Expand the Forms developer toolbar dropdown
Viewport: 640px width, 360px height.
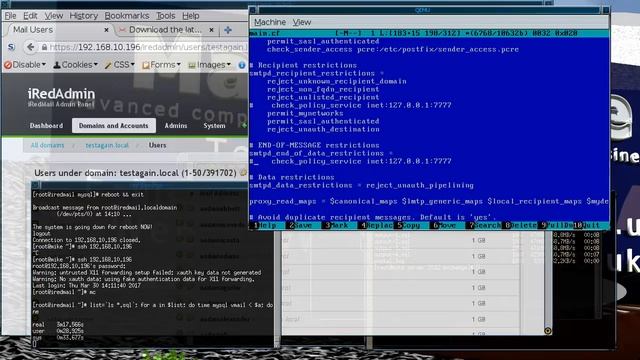[x=161, y=64]
